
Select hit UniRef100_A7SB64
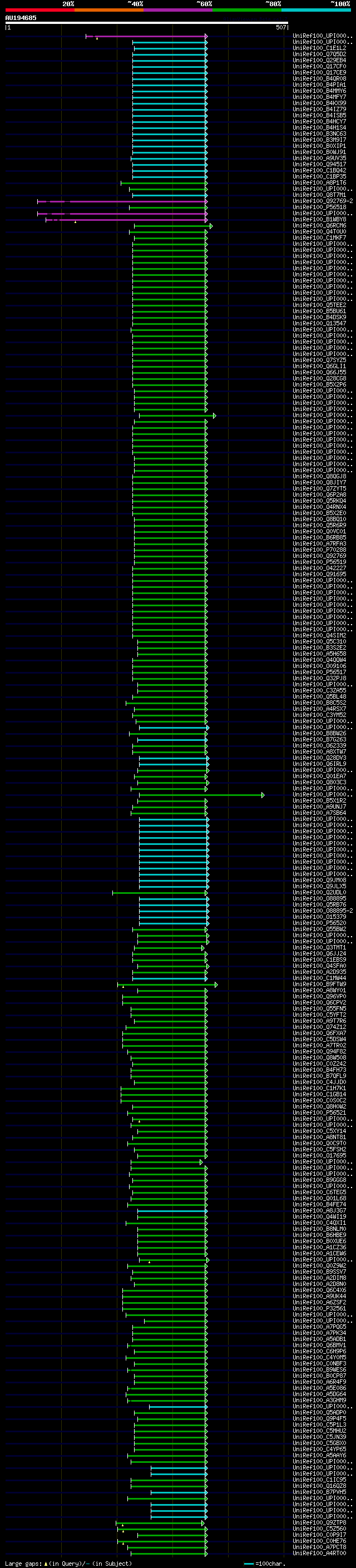pos(319,813)
